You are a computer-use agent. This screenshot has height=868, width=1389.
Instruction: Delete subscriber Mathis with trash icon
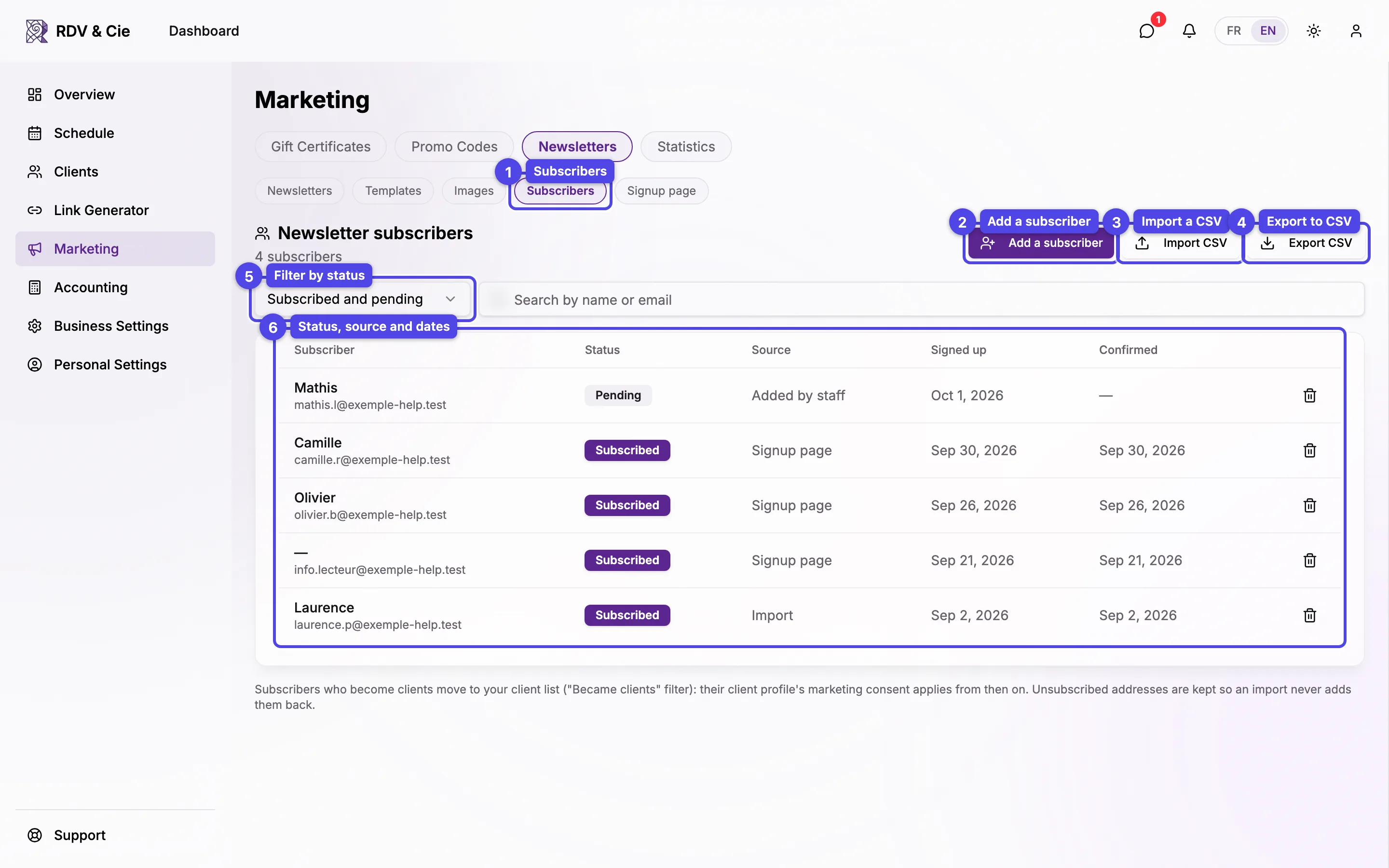click(1310, 395)
